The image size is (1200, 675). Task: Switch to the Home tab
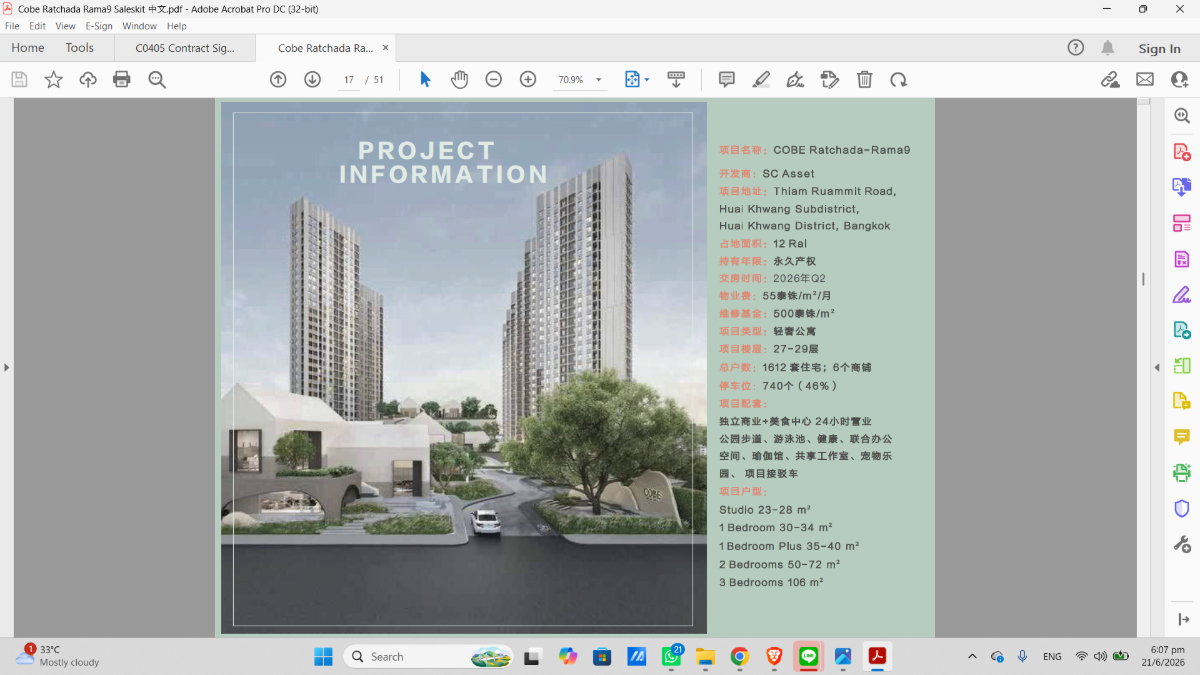pyautogui.click(x=28, y=48)
